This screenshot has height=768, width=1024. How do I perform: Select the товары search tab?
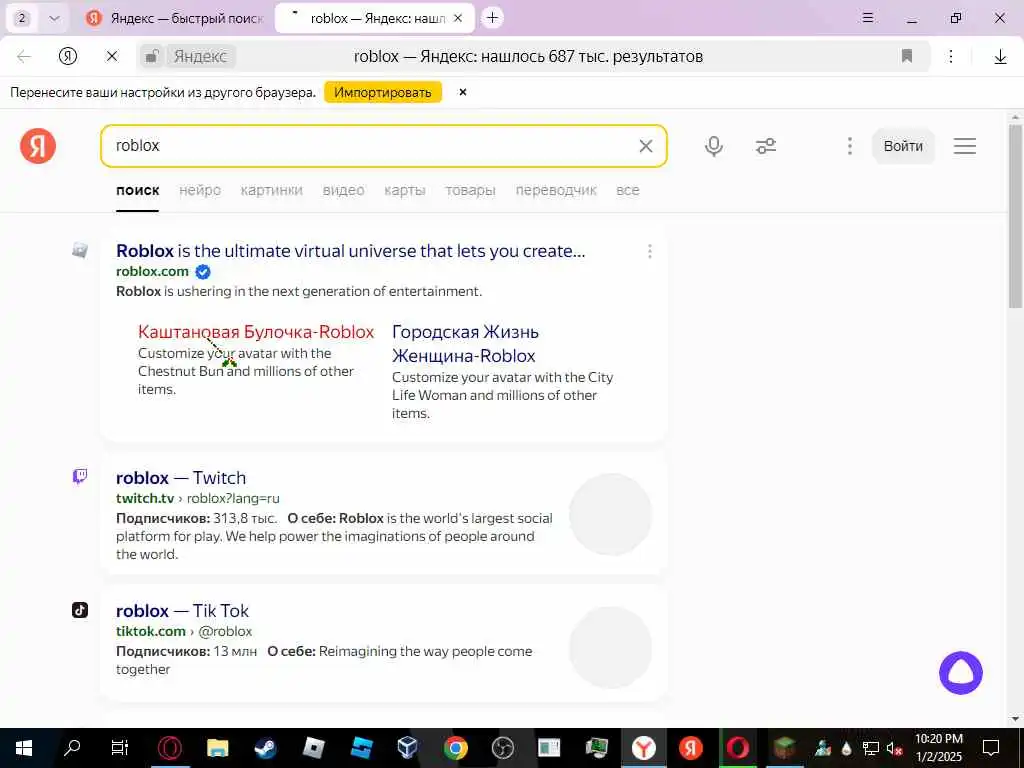[x=470, y=190]
